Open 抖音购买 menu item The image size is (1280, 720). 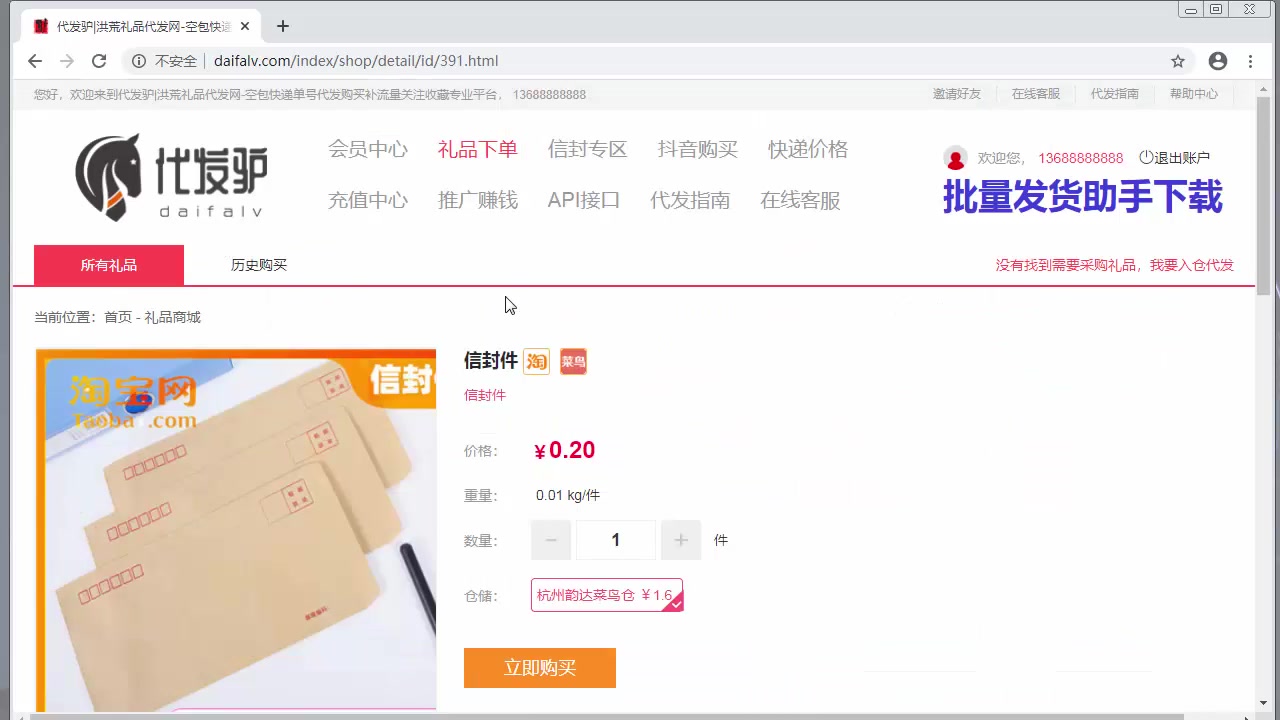click(x=698, y=149)
